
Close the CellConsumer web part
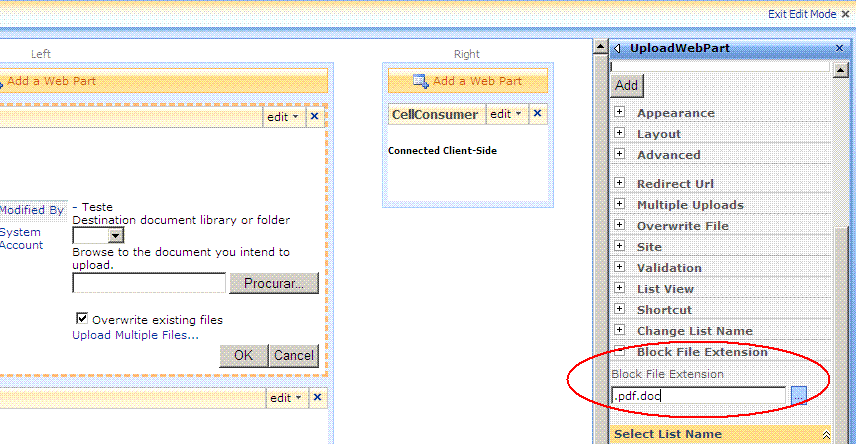coord(537,114)
